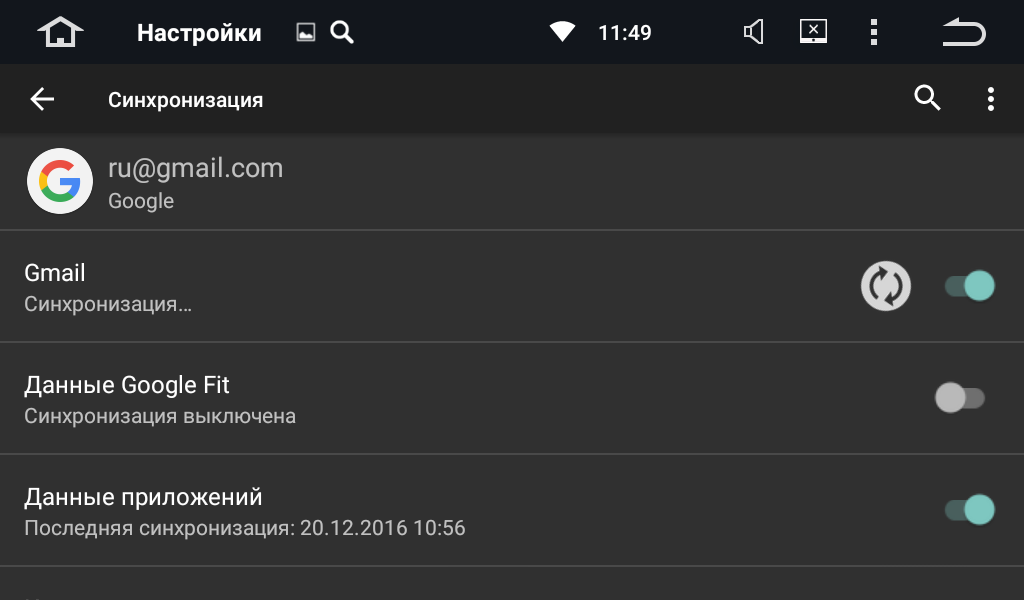Turn off the Gmail sync switch
1024x600 pixels.
[969, 286]
